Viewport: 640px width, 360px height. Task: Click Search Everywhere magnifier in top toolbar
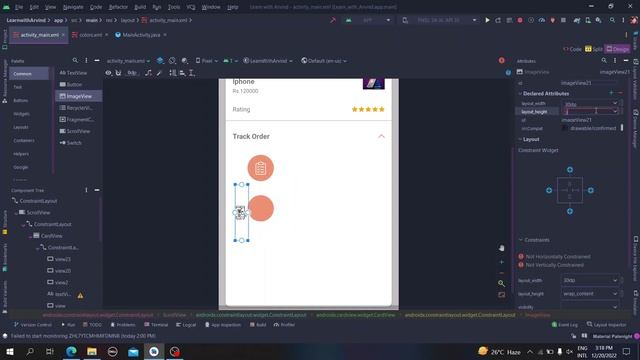tap(612, 20)
